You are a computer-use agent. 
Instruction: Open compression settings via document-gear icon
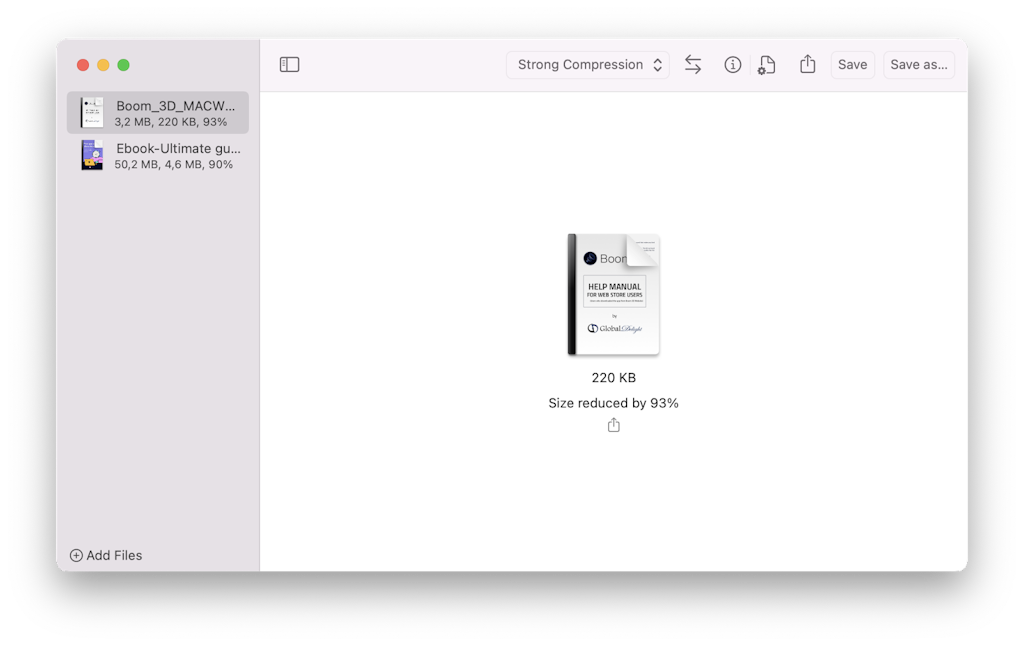[766, 64]
